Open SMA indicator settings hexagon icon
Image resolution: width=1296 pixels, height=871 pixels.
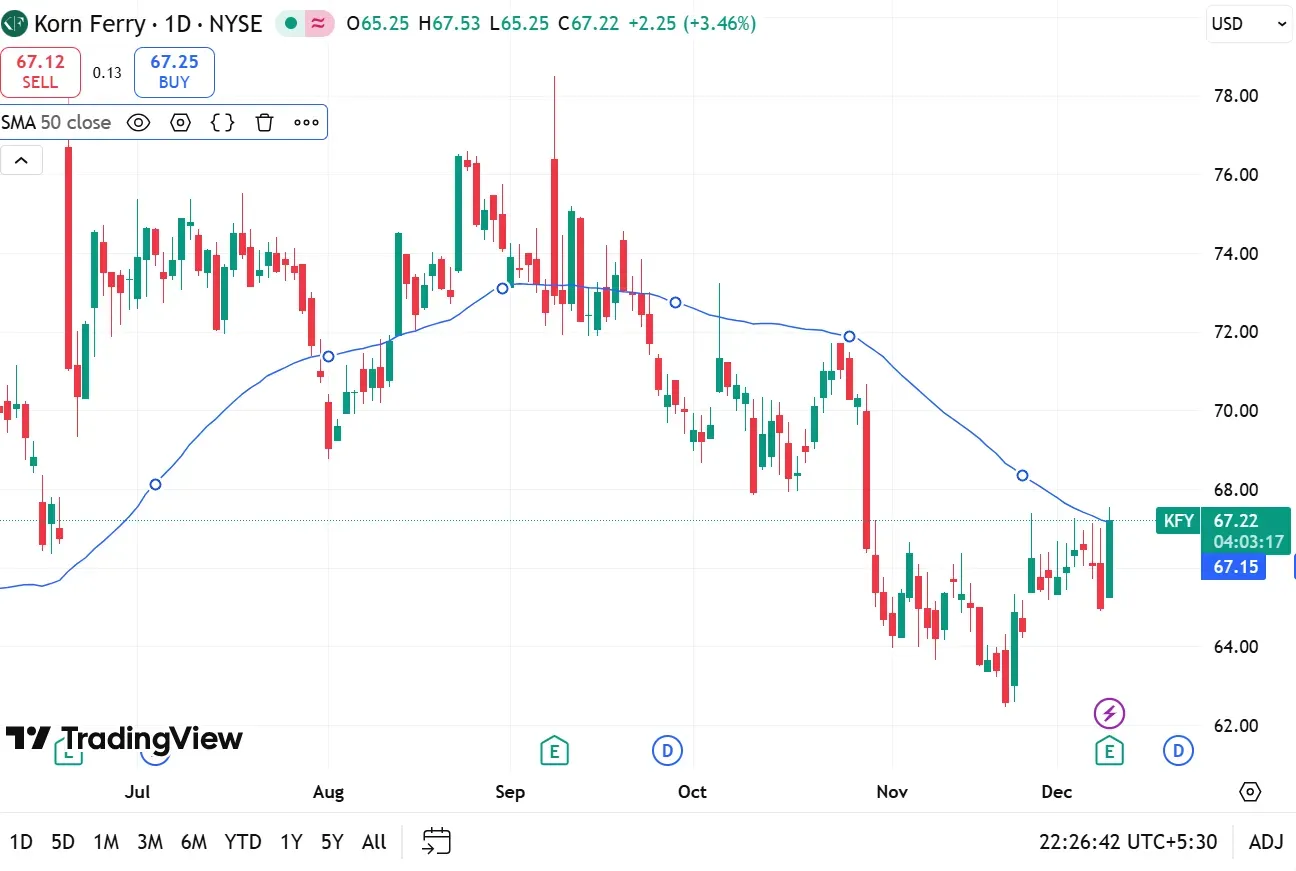180,123
